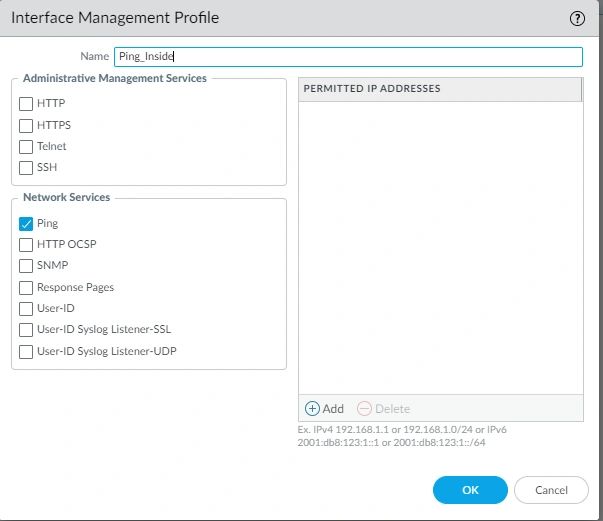603x521 pixels.
Task: Enable the HTTPS management service checkbox
Action: [x=27, y=125]
